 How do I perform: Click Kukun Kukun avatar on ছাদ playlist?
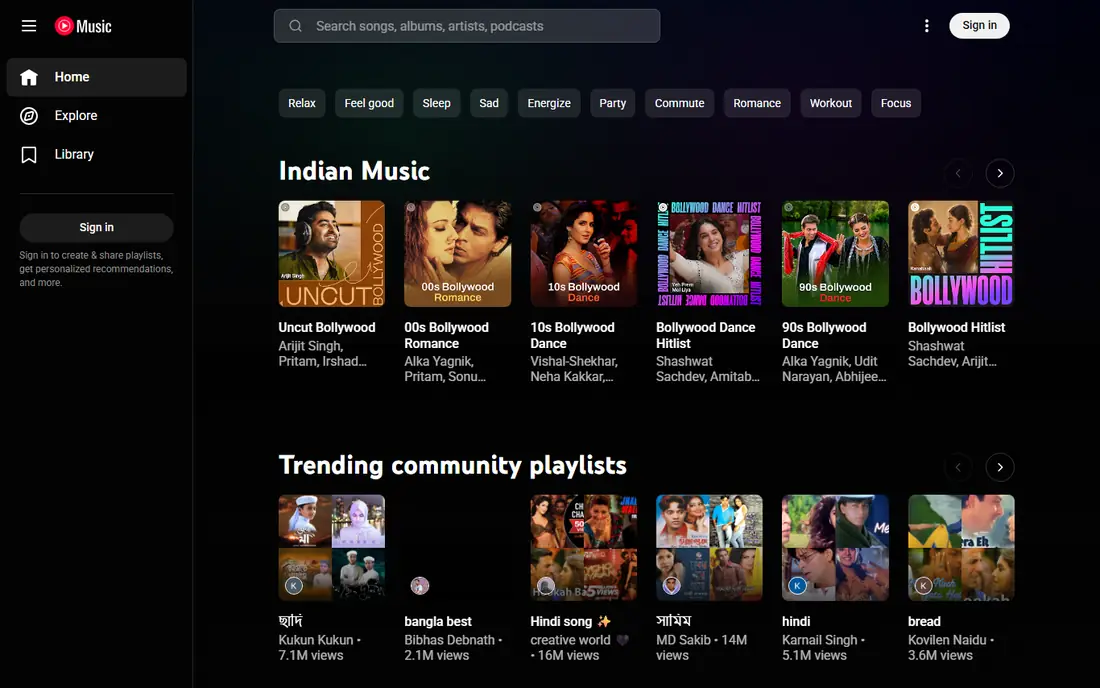point(294,586)
